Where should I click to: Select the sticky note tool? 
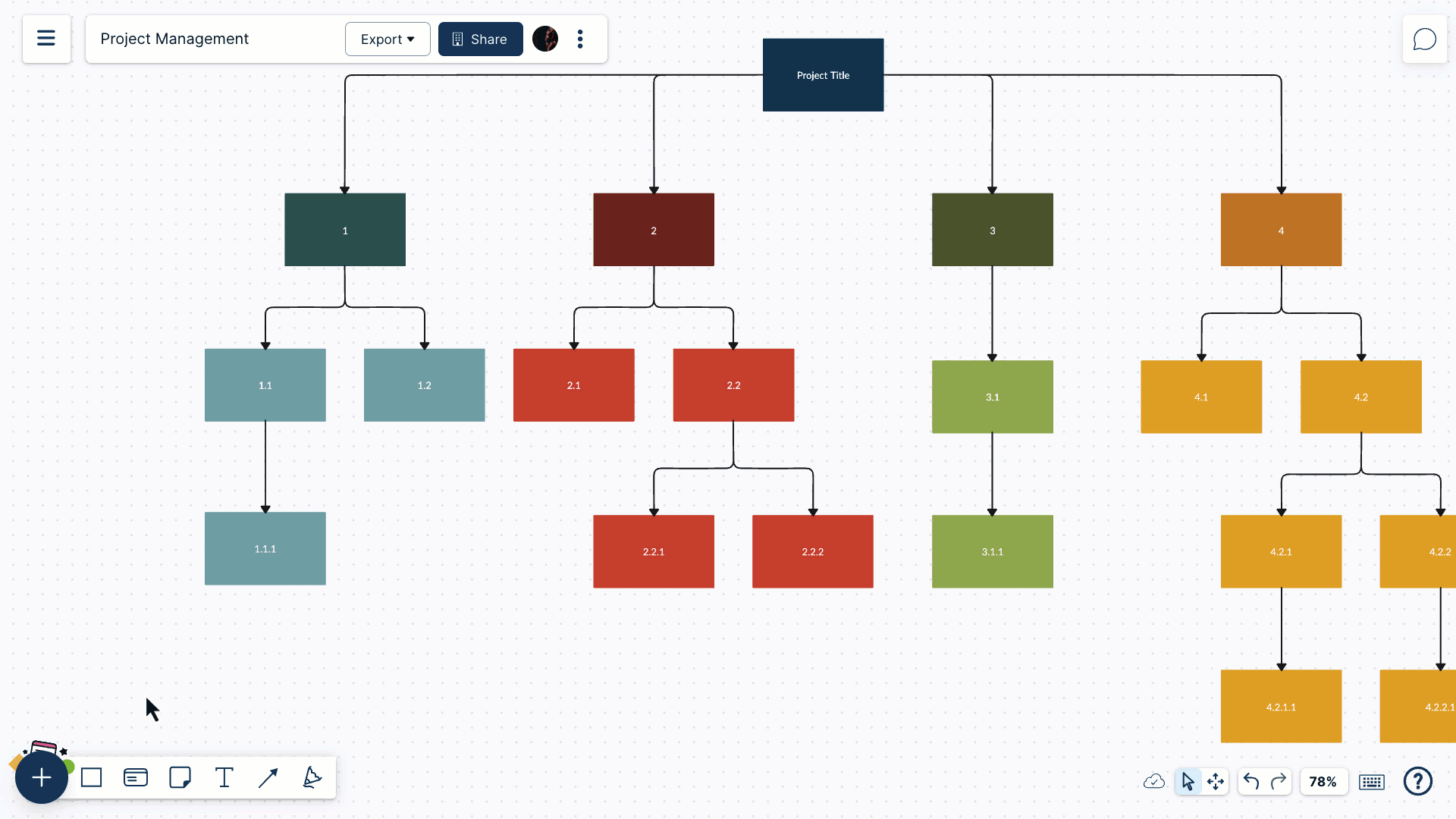point(180,777)
